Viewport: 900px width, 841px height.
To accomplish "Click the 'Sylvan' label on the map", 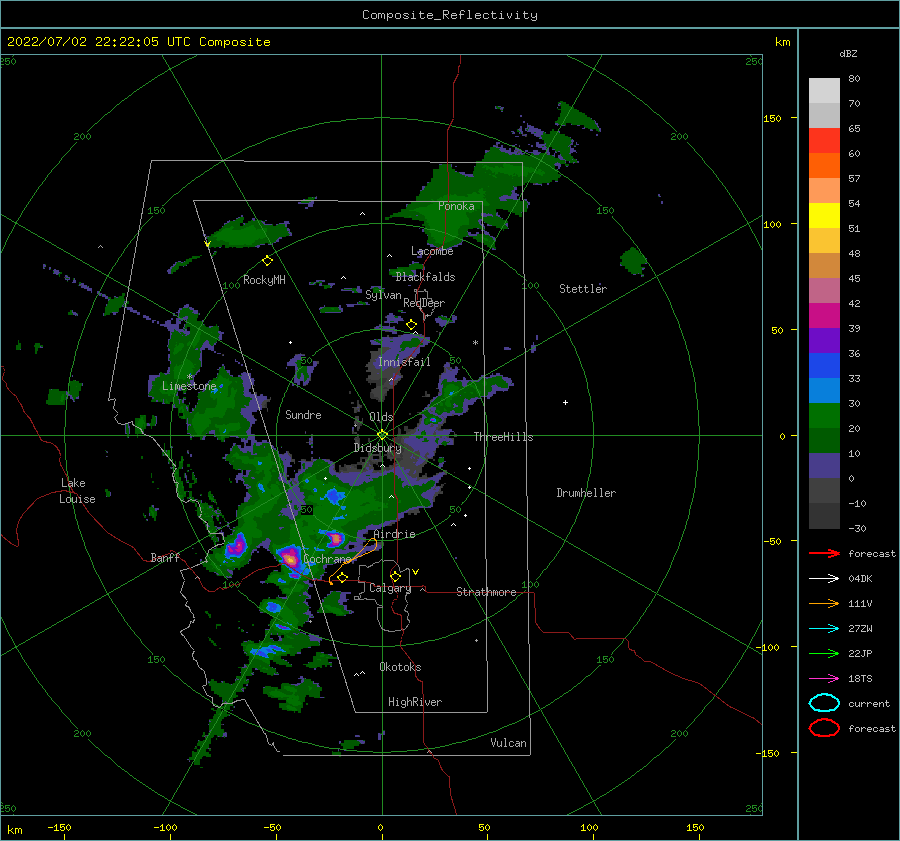I will [383, 295].
